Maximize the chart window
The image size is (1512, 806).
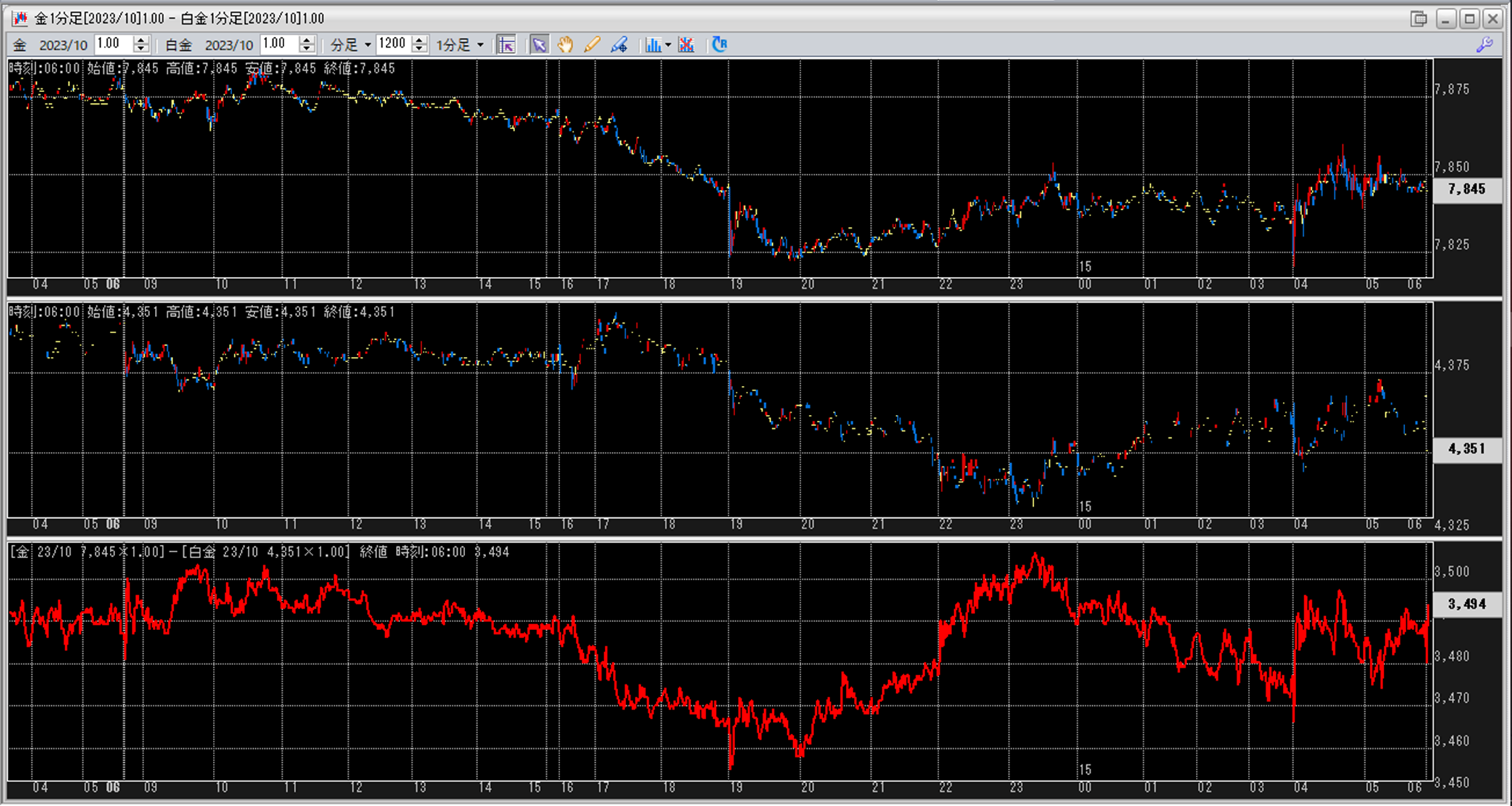coord(1469,19)
